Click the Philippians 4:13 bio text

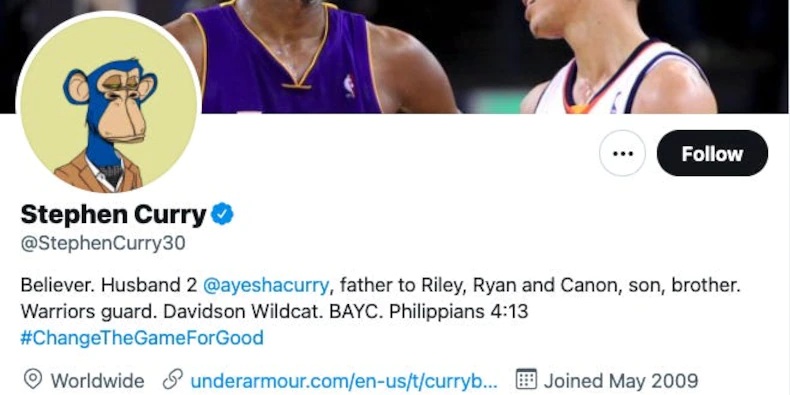click(458, 311)
